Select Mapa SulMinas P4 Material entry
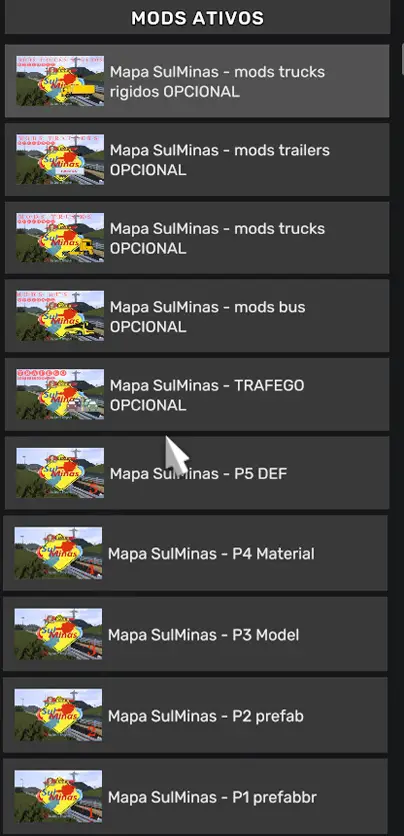 coord(195,553)
